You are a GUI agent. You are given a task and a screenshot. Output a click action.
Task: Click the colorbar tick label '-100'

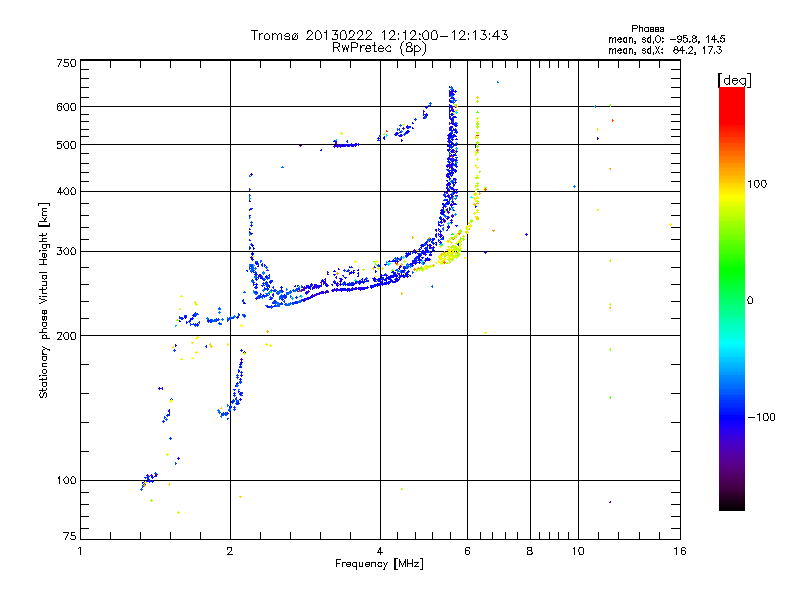click(761, 417)
